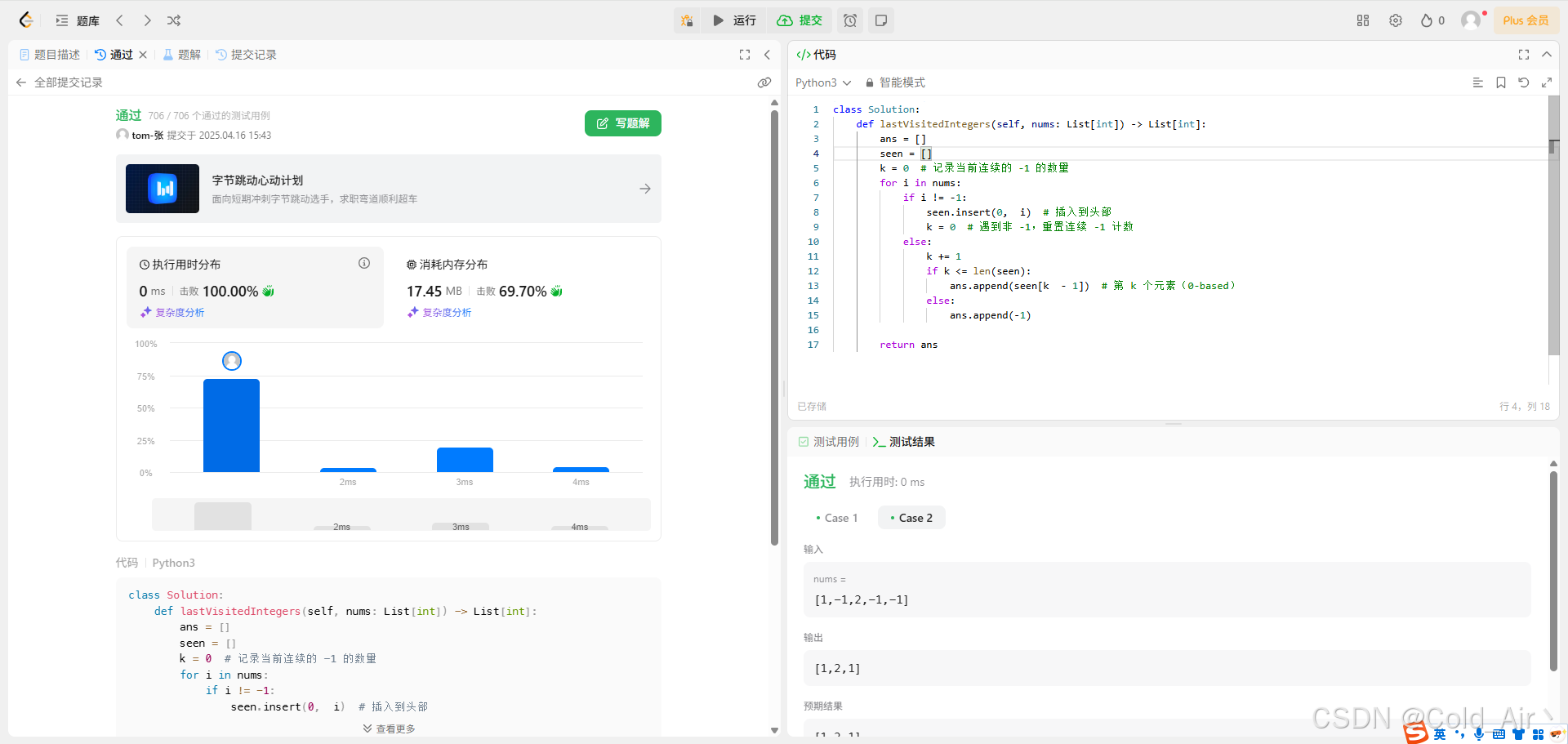Open the debugger icon beside 运行
The image size is (1568, 744).
(x=687, y=20)
